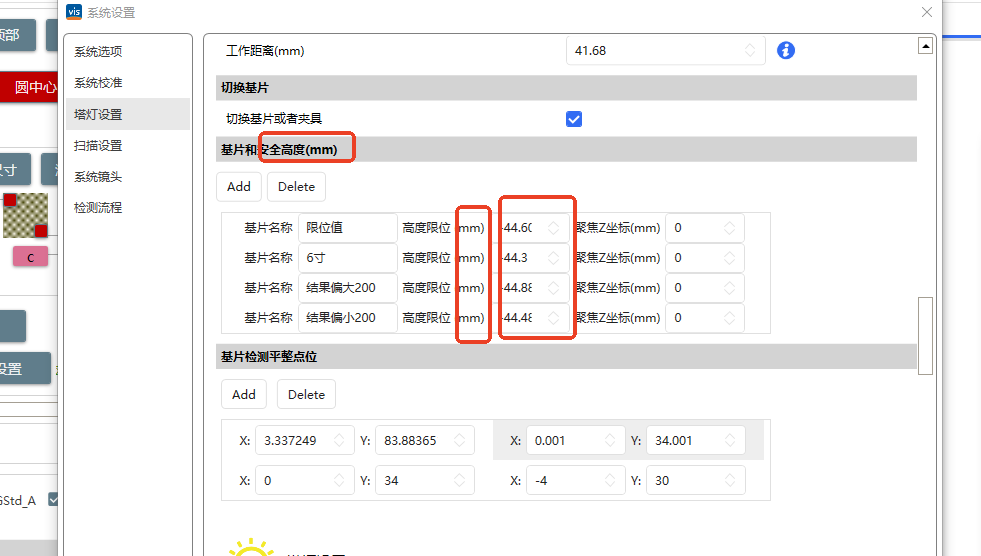Click Add under 基片和安全高度 section

coord(239,187)
